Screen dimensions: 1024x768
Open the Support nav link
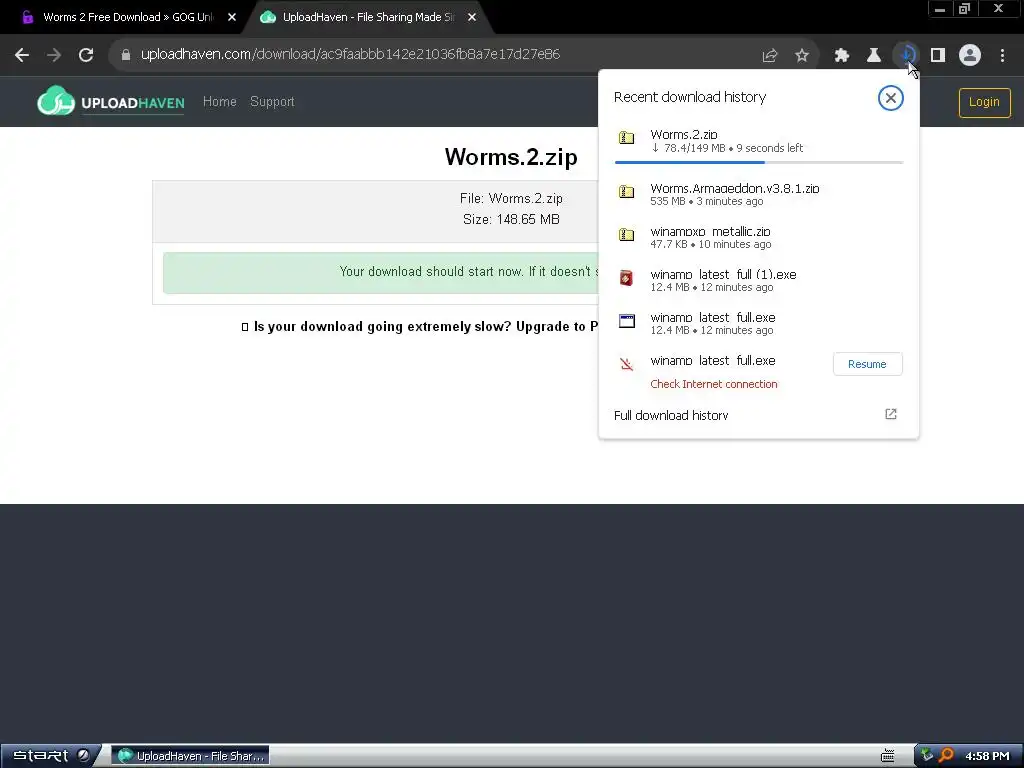click(x=272, y=102)
